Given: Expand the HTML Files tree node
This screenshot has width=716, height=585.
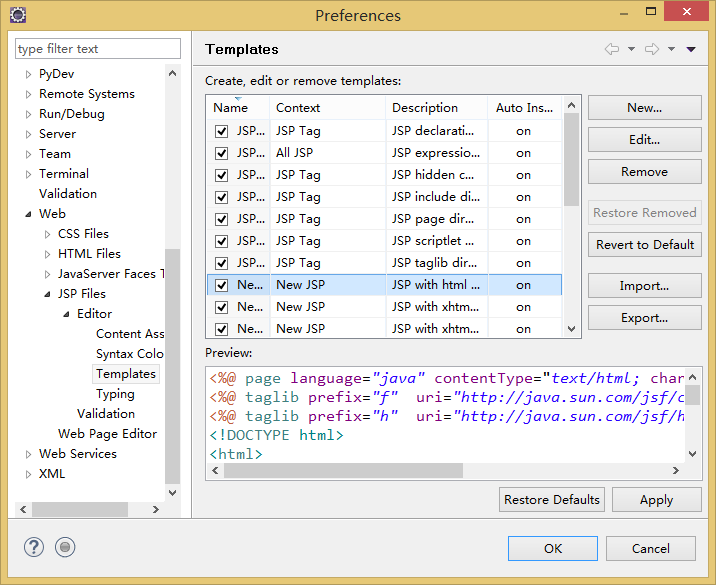Looking at the screenshot, I should pyautogui.click(x=47, y=254).
